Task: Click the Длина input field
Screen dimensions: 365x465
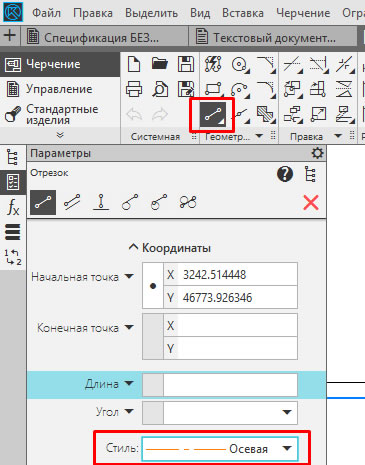Action: click(230, 385)
